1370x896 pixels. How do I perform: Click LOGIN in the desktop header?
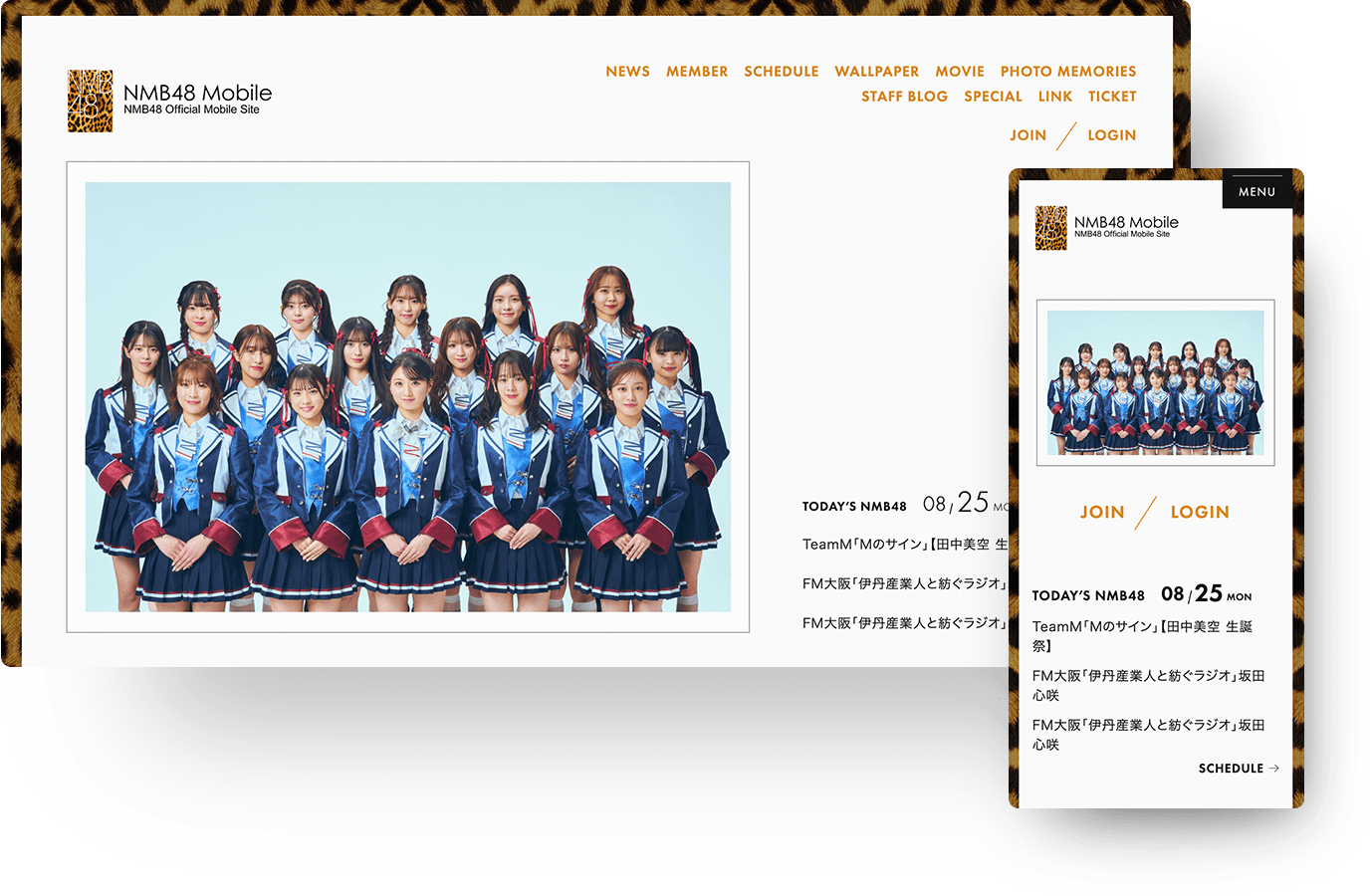coord(1112,135)
